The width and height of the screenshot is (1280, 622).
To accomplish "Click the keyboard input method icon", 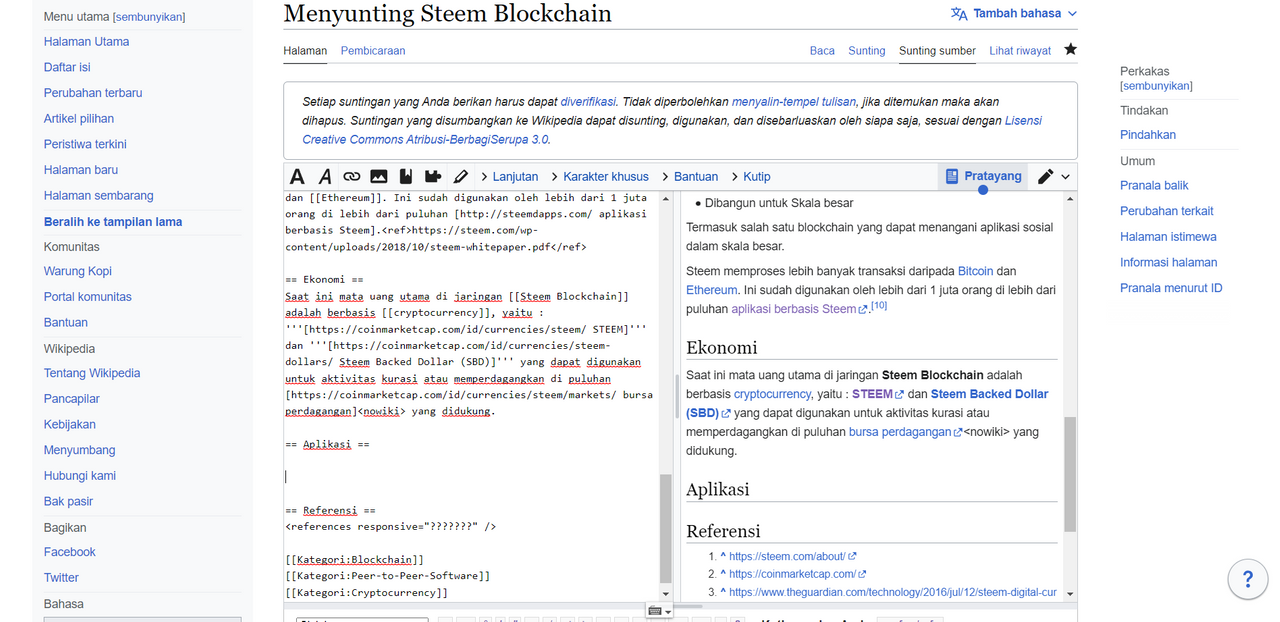I will tap(655, 611).
